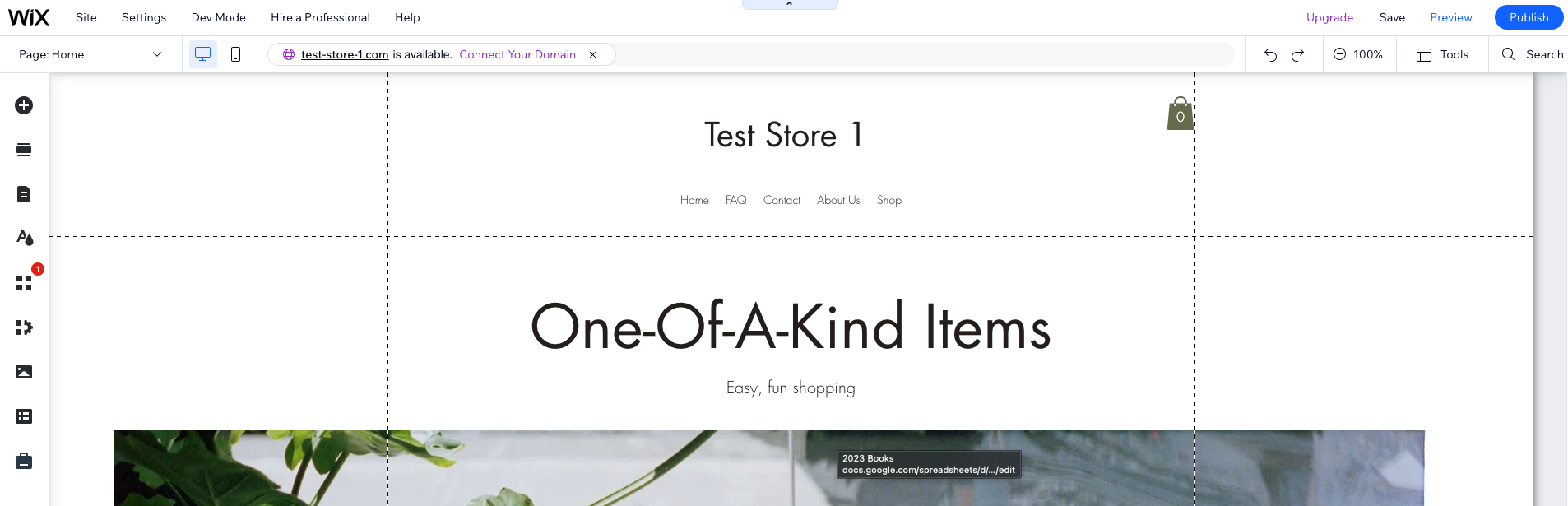Switch to desktop editor view
Image resolution: width=1568 pixels, height=506 pixels.
point(202,54)
